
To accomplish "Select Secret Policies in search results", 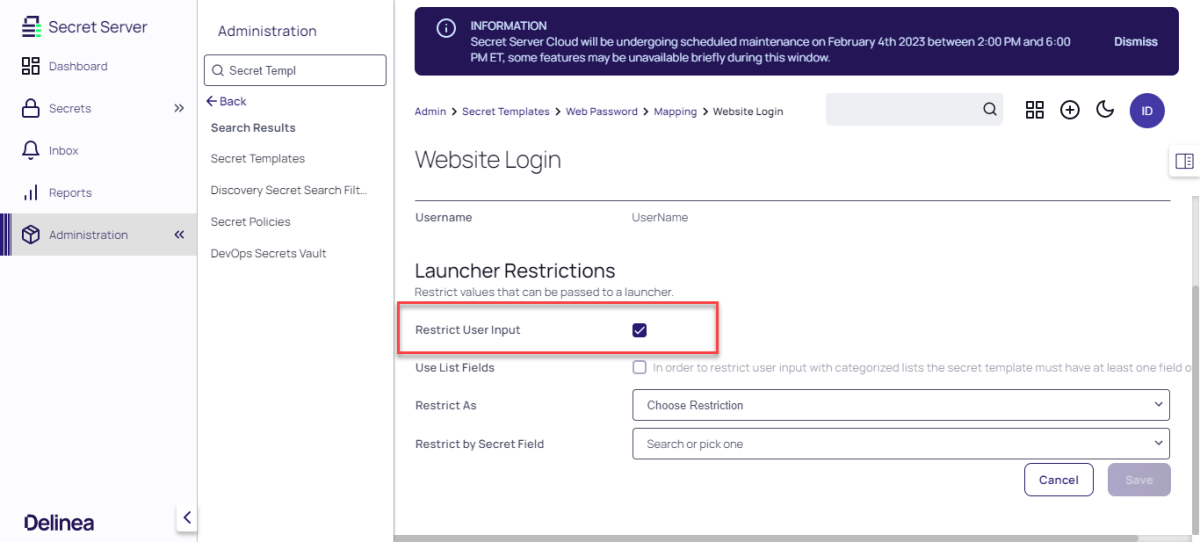I will (x=250, y=222).
